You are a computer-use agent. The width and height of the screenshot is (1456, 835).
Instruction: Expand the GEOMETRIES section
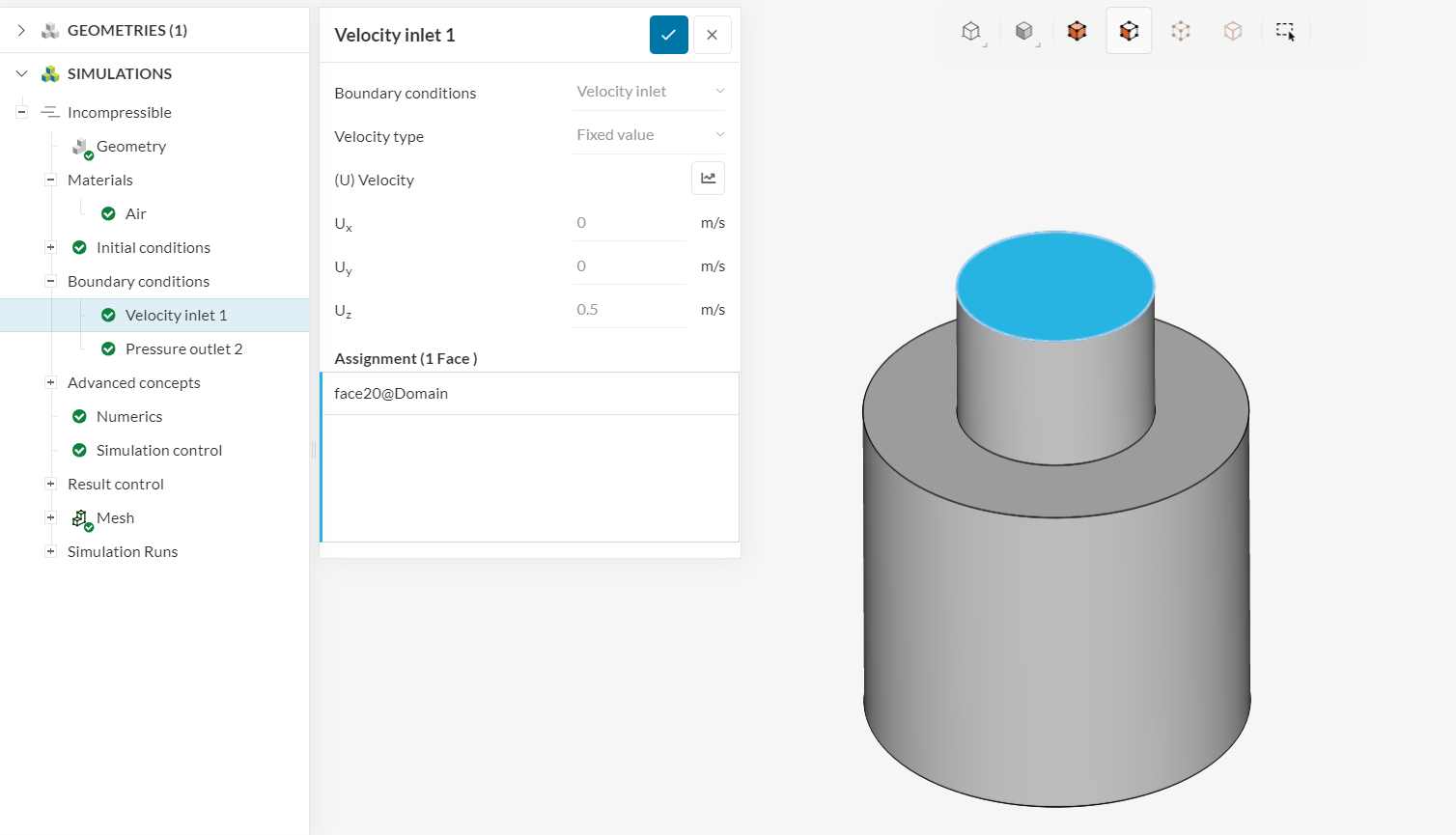[x=21, y=31]
